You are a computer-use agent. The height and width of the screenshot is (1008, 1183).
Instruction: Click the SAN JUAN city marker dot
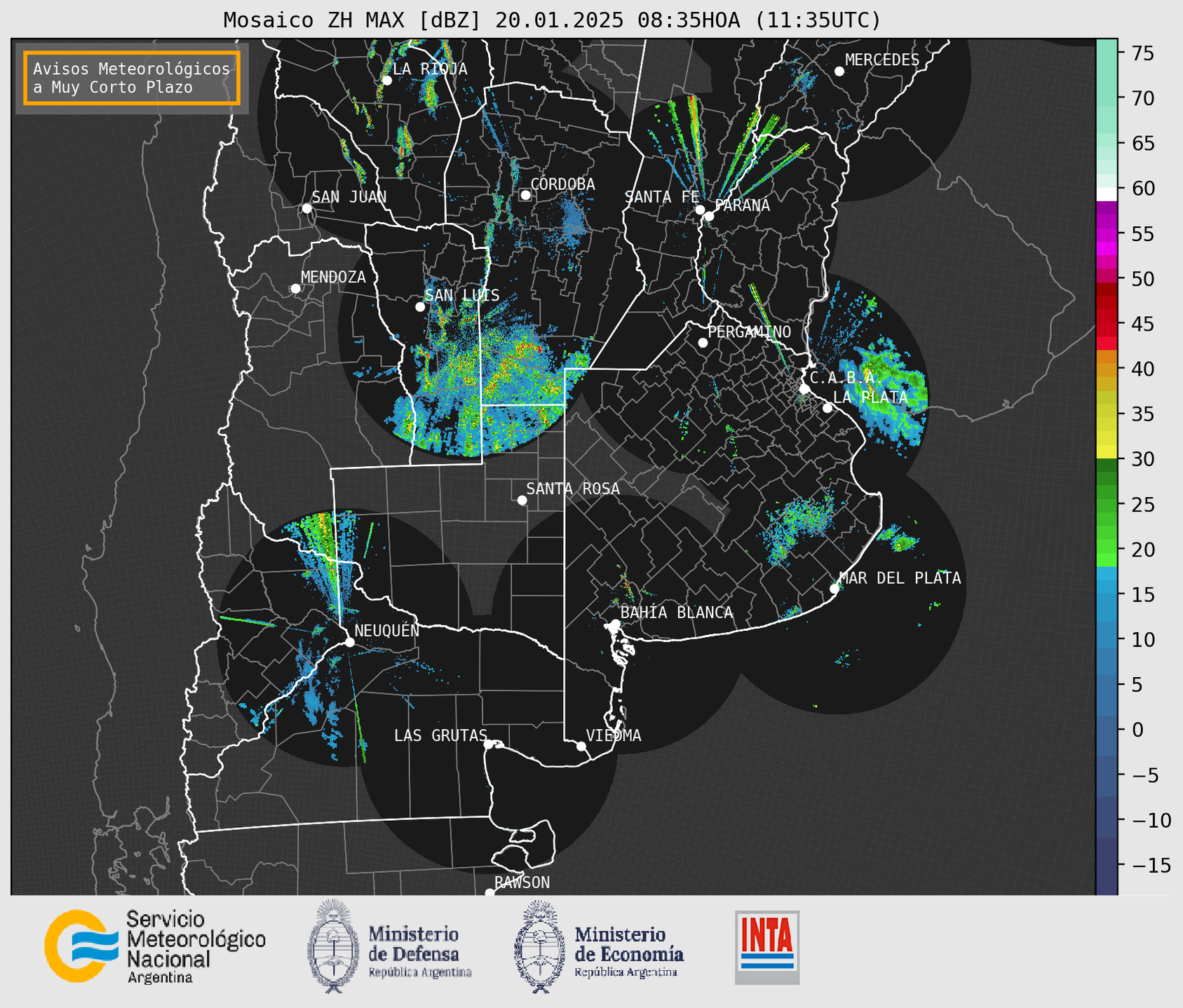click(306, 208)
